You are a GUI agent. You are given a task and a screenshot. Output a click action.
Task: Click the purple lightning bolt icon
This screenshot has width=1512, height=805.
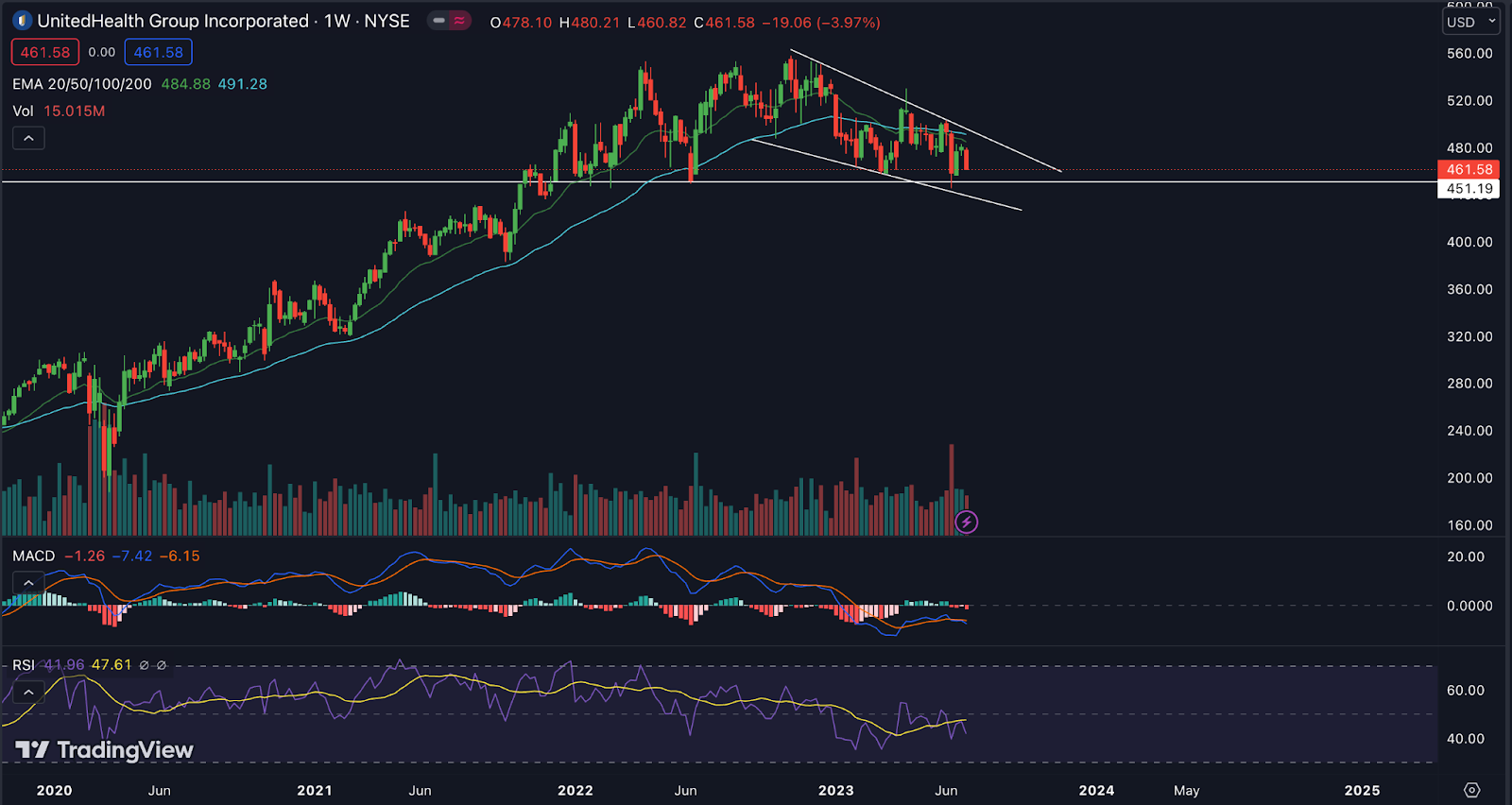tap(966, 522)
